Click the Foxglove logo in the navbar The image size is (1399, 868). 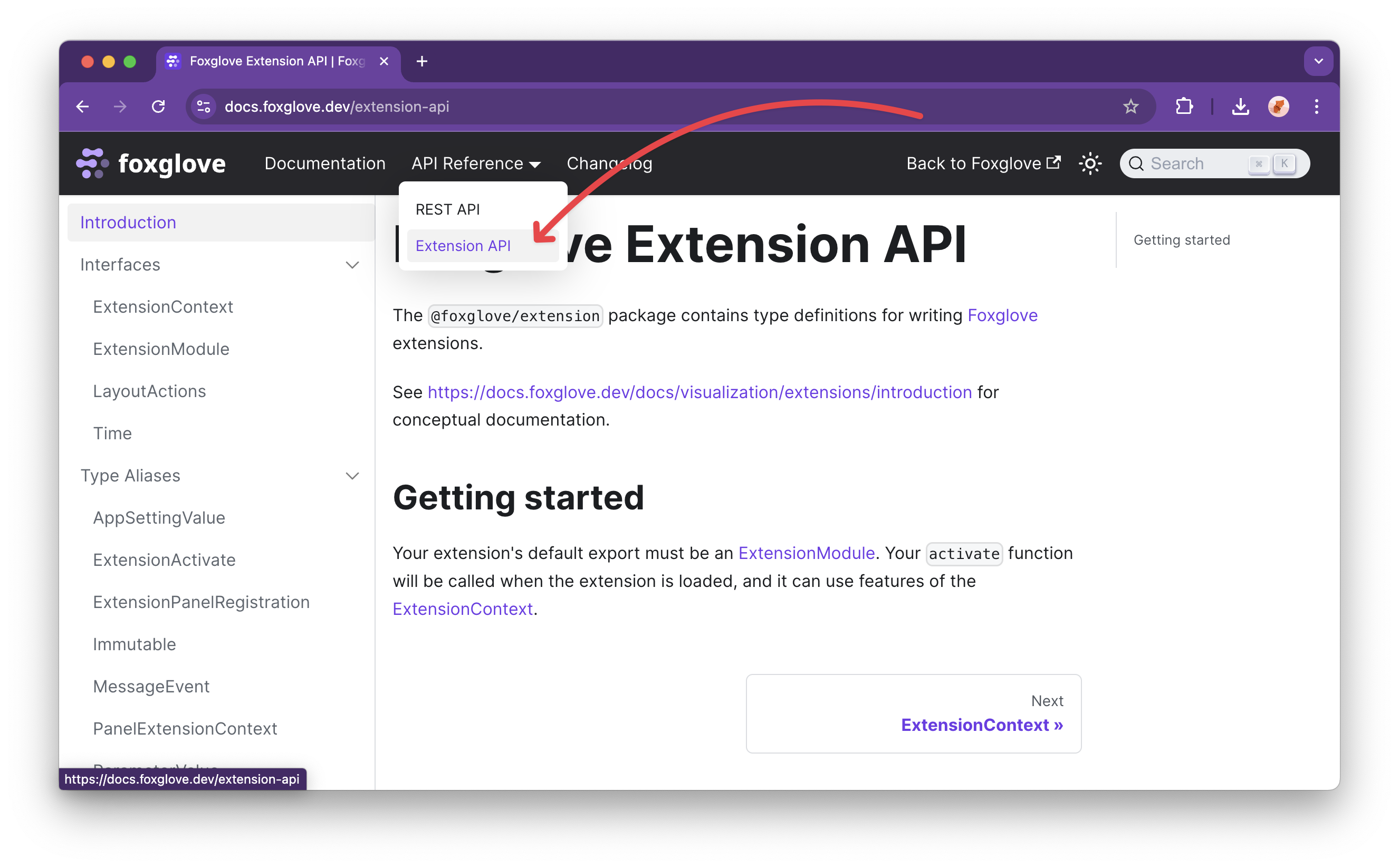point(151,163)
